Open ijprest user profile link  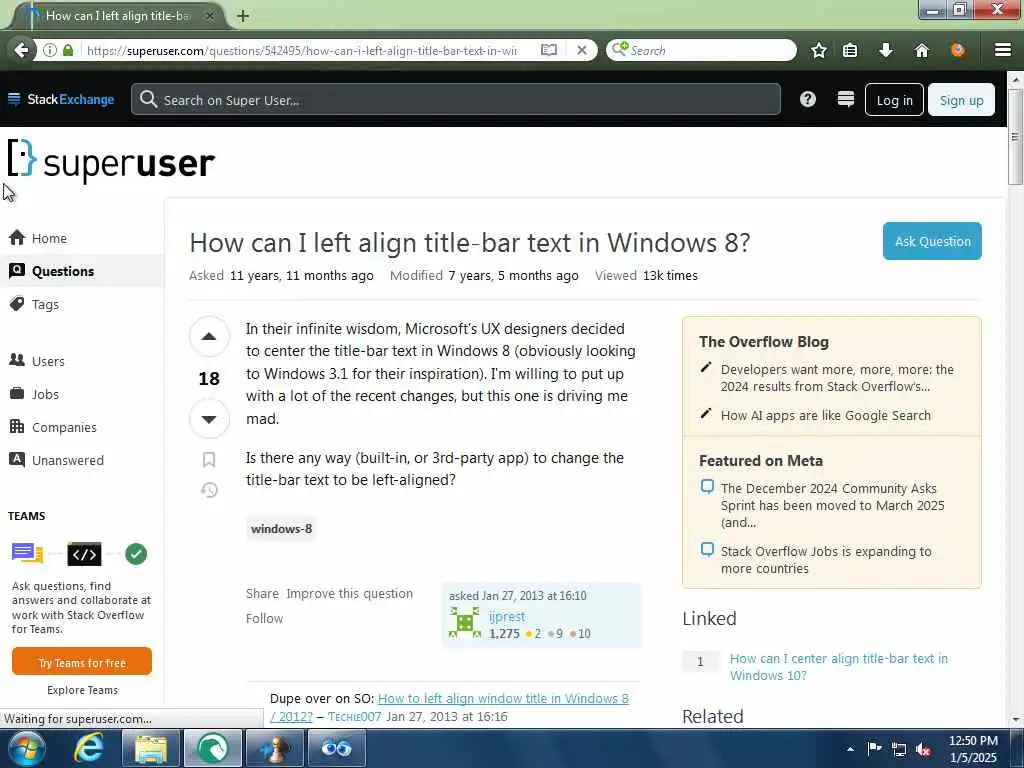coord(507,616)
